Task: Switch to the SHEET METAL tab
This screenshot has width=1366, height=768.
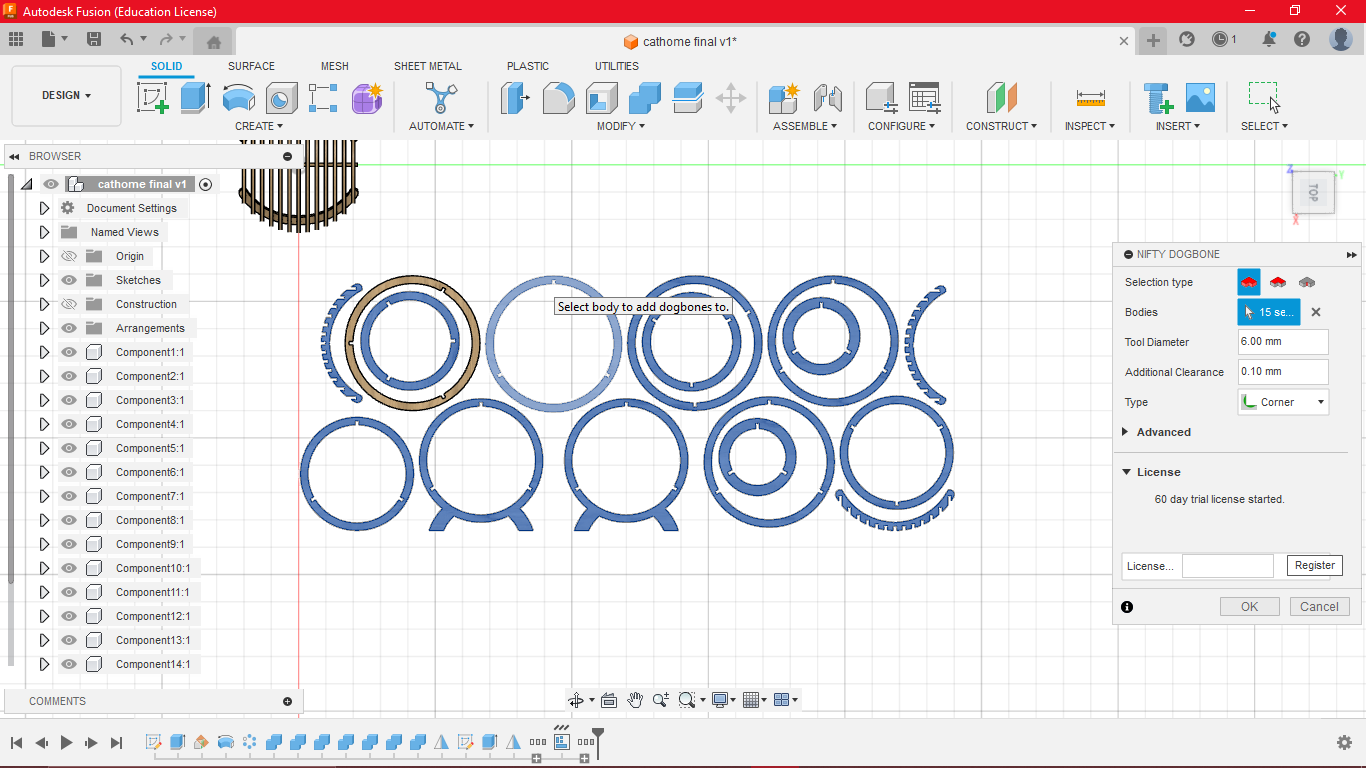Action: point(428,66)
